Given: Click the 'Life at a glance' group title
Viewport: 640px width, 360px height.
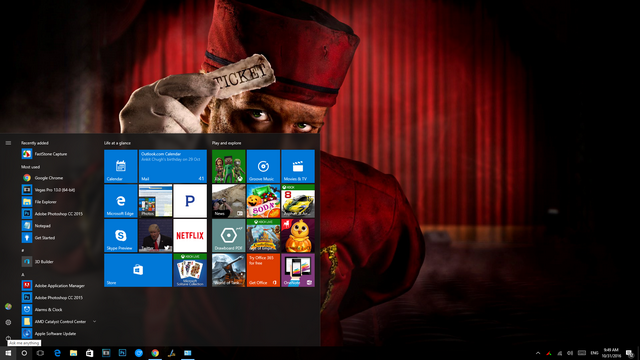Looking at the screenshot, I should (117, 143).
